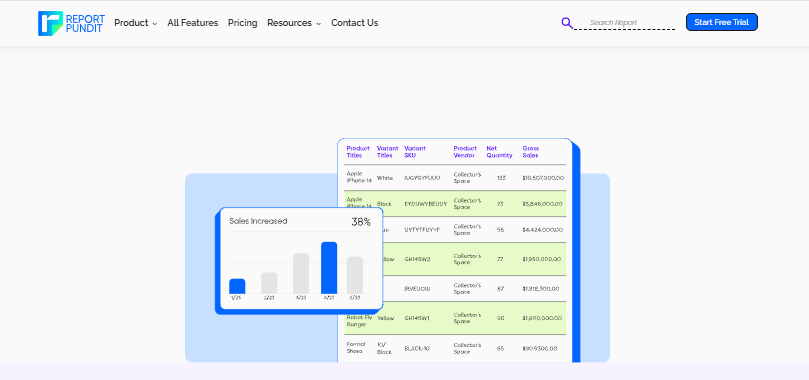Click the 38% value in the chart card
The width and height of the screenshot is (809, 380).
361,222
